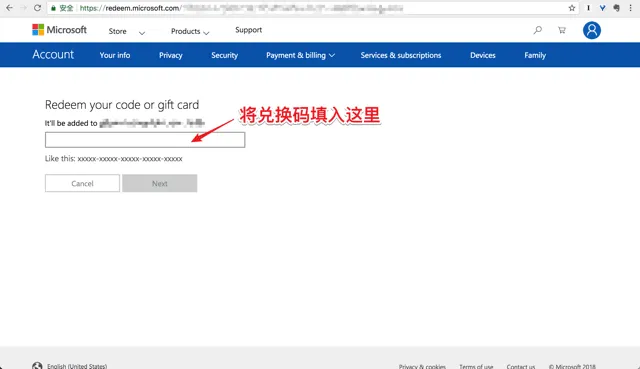Open the Support menu link
Image resolution: width=640 pixels, height=369 pixels.
[x=249, y=30]
